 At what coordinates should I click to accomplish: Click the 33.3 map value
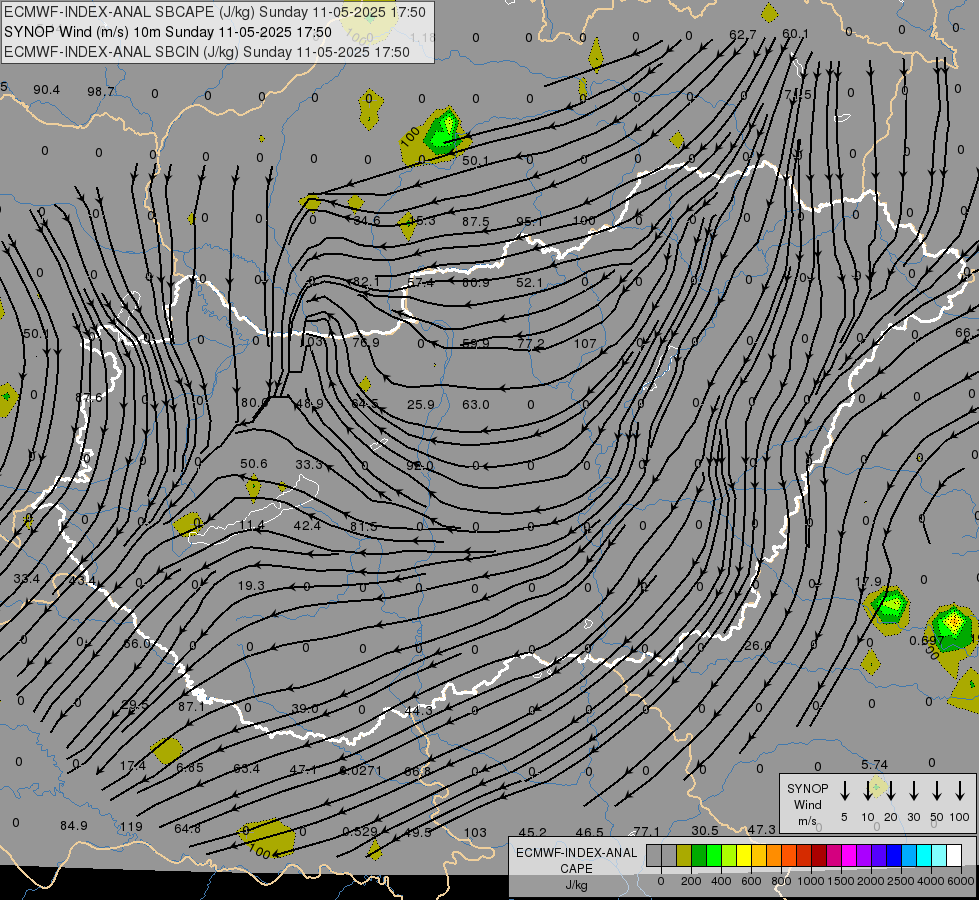[308, 464]
